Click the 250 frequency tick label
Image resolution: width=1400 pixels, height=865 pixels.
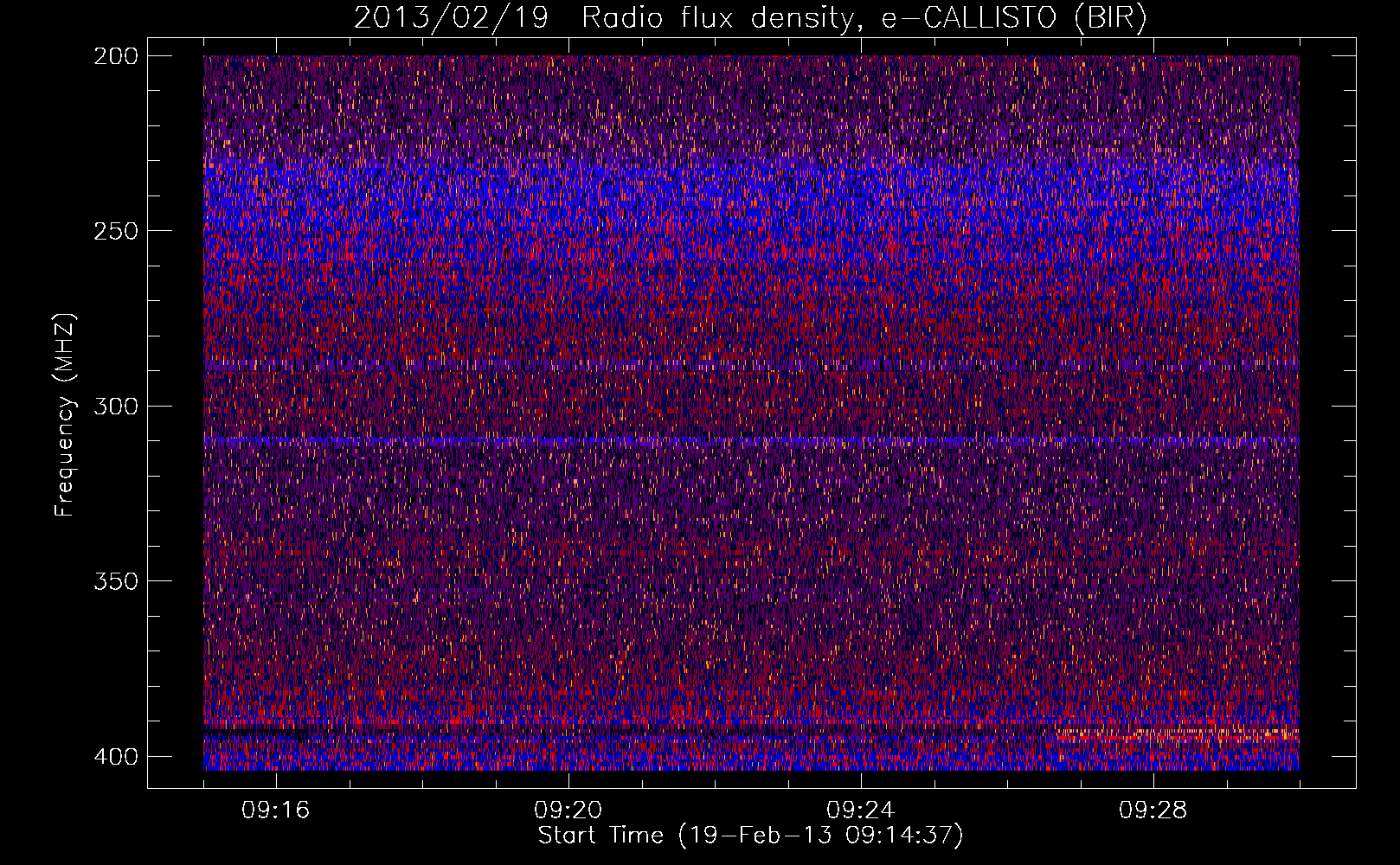point(115,231)
